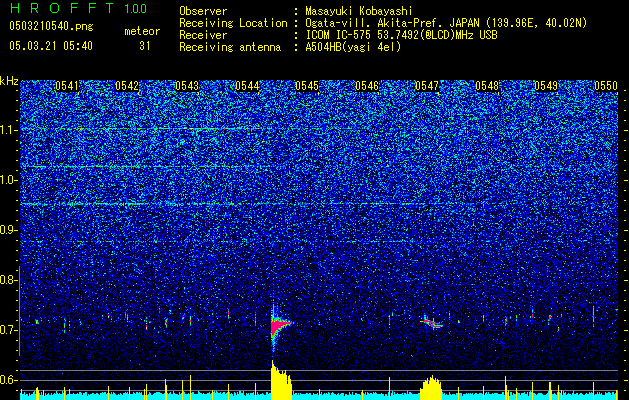Select the meteor count value 31

(x=144, y=46)
